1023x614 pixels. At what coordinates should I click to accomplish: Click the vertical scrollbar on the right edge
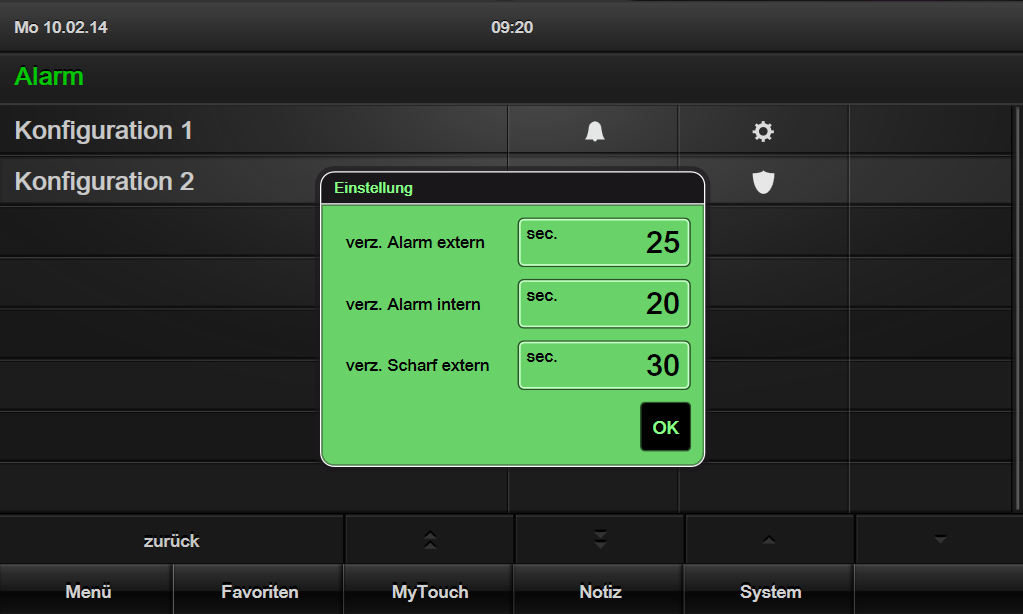(x=1016, y=308)
